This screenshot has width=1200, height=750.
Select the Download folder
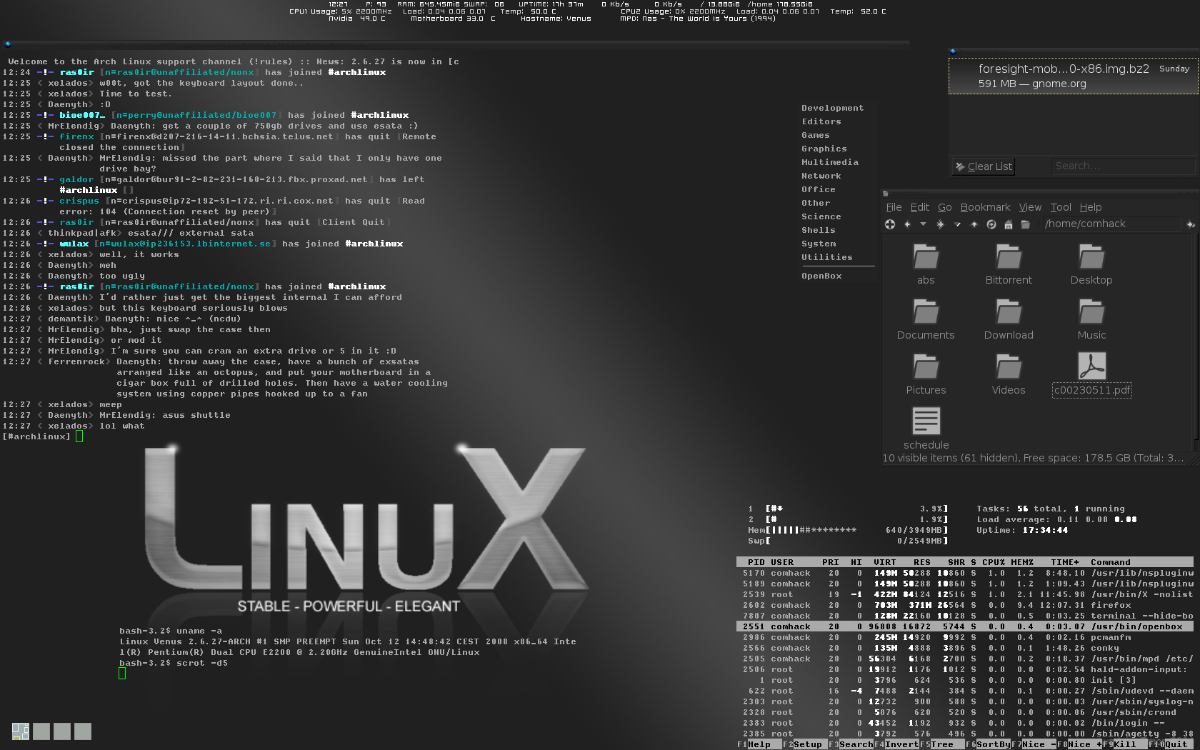1008,320
